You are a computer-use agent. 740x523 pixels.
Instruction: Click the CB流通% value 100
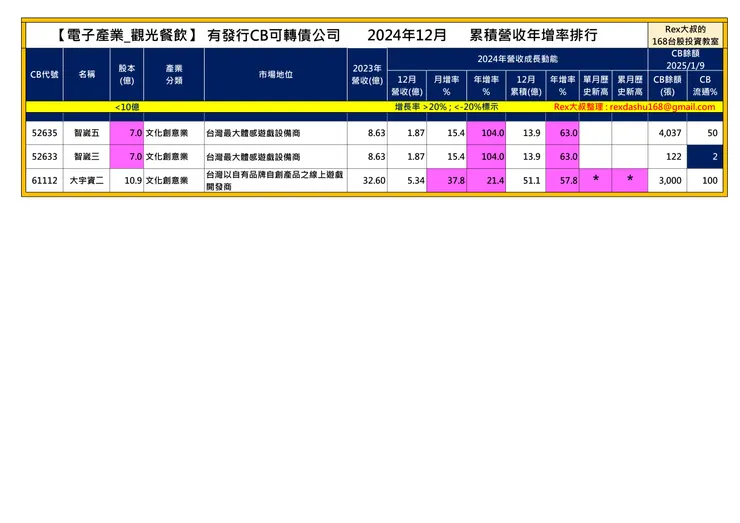point(705,180)
